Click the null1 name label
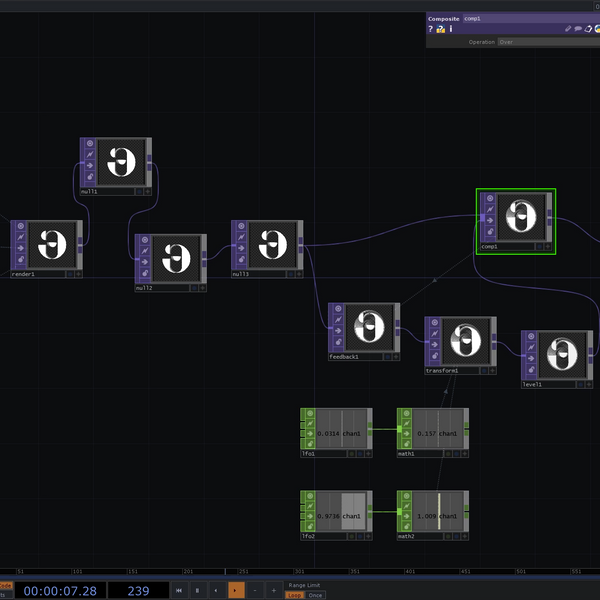 tap(89, 191)
